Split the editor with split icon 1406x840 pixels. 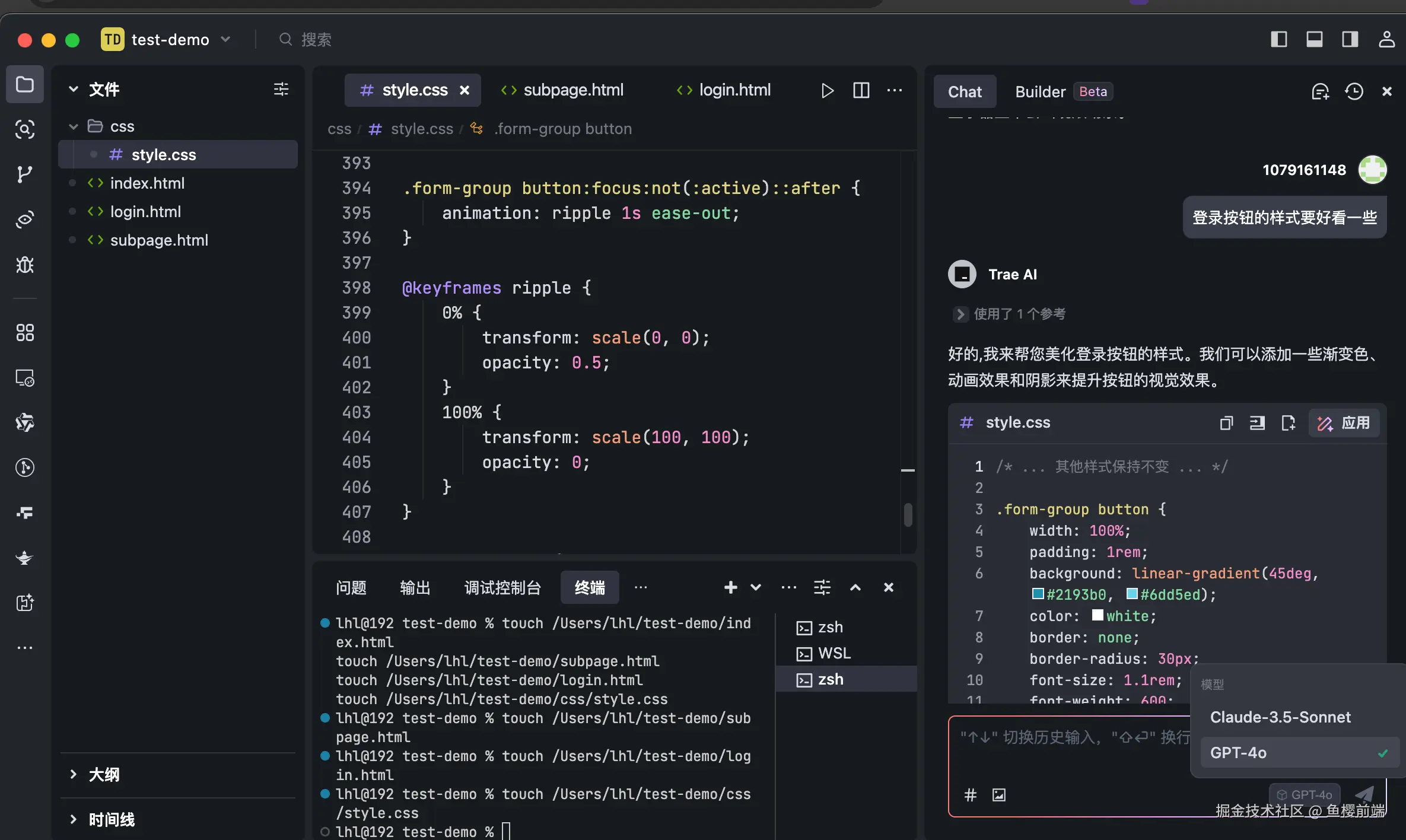click(861, 90)
